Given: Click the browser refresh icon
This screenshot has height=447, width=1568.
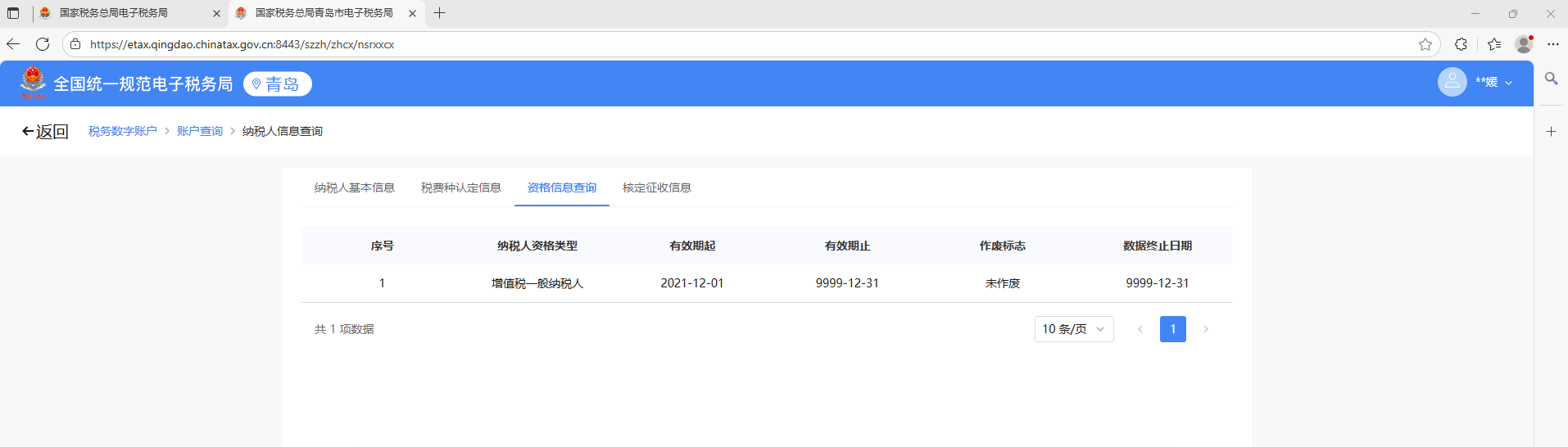Looking at the screenshot, I should 43,44.
